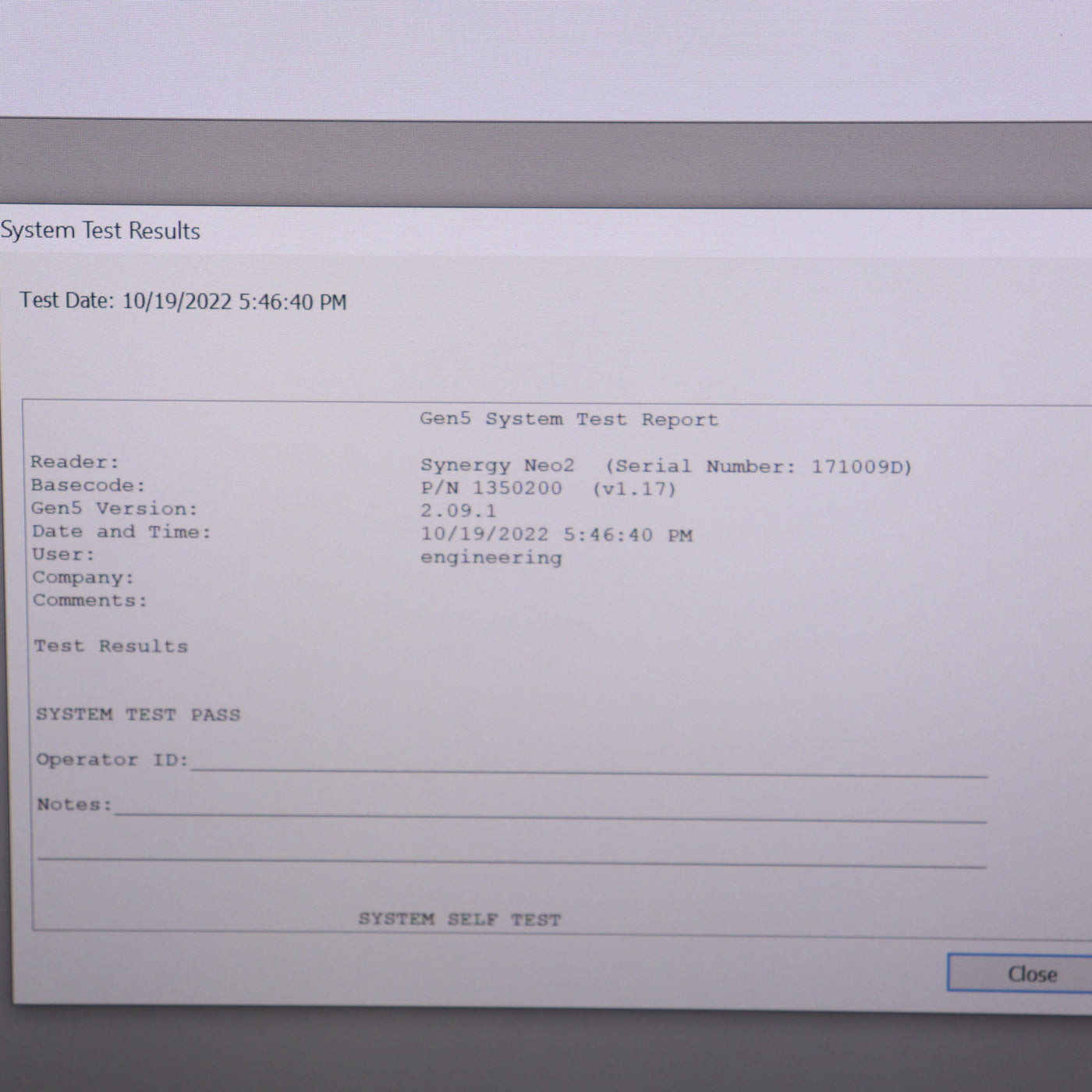Viewport: 1092px width, 1092px height.
Task: Click the Comments: label
Action: pos(90,601)
